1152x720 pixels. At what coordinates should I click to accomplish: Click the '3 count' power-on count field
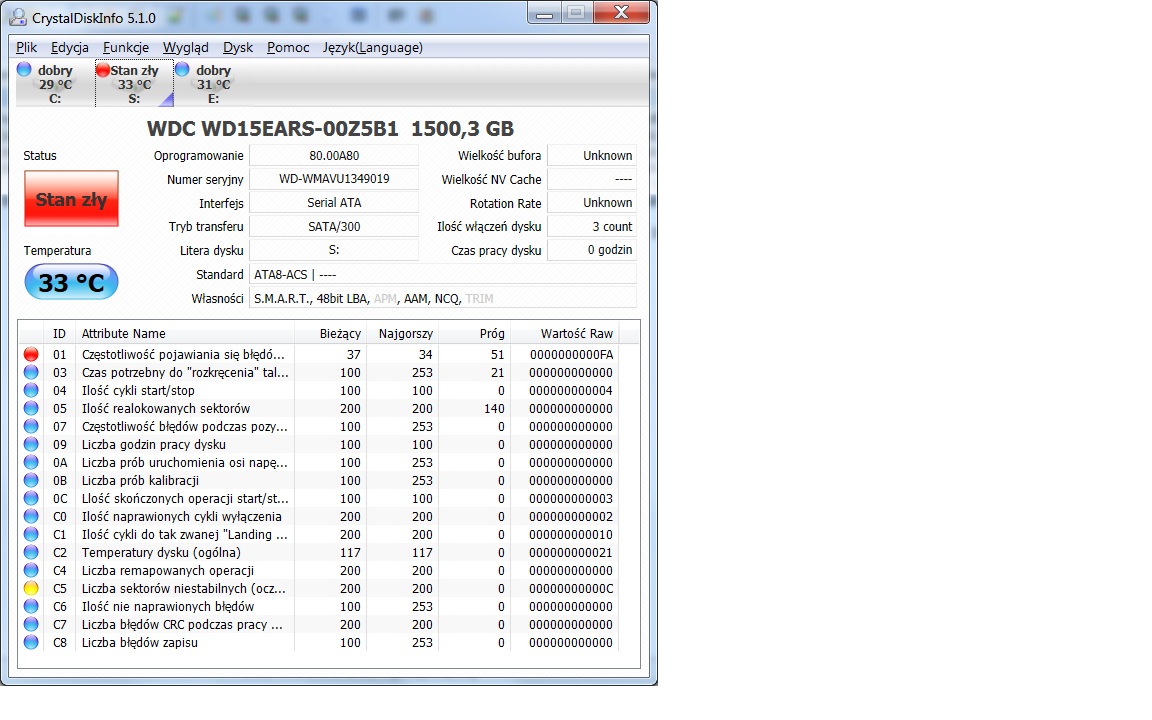(592, 226)
